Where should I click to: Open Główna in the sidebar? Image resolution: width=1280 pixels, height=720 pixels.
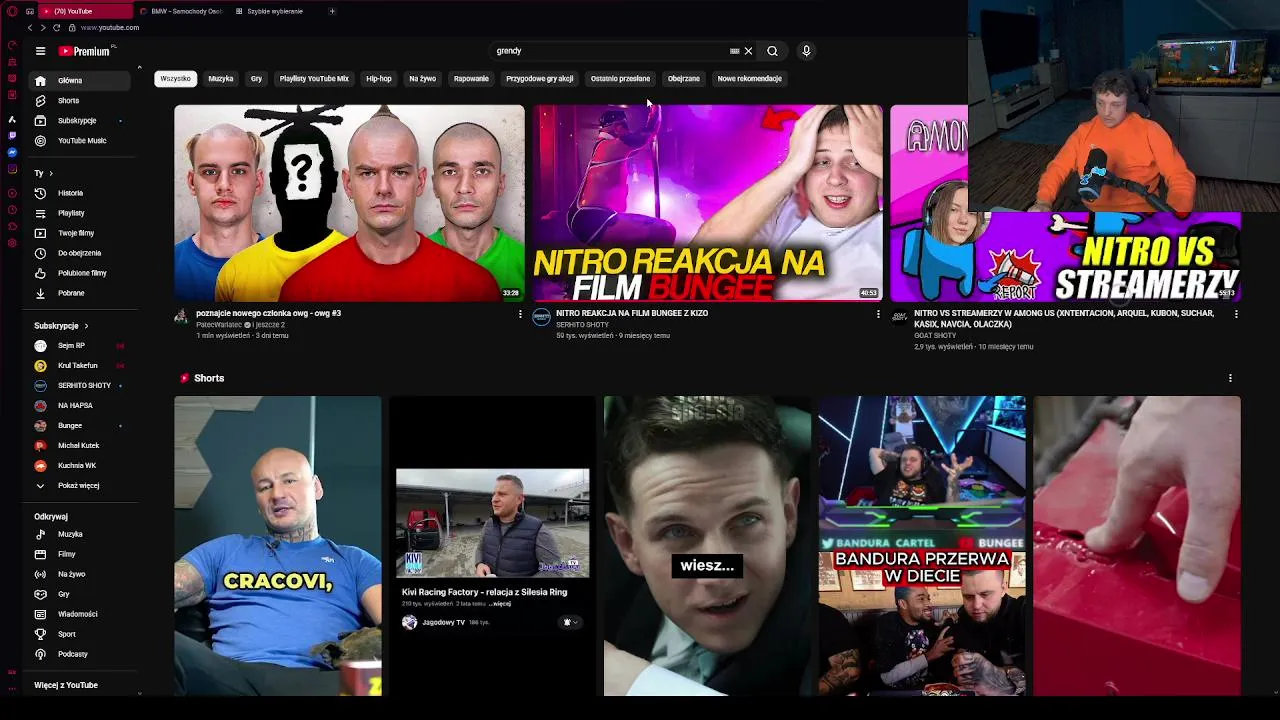(80, 80)
